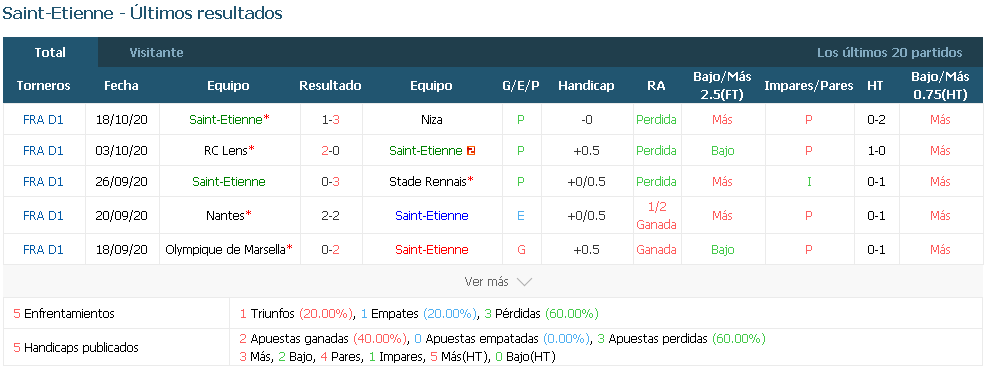Switch to the Visitante tab
986x380 pixels.
tap(157, 53)
